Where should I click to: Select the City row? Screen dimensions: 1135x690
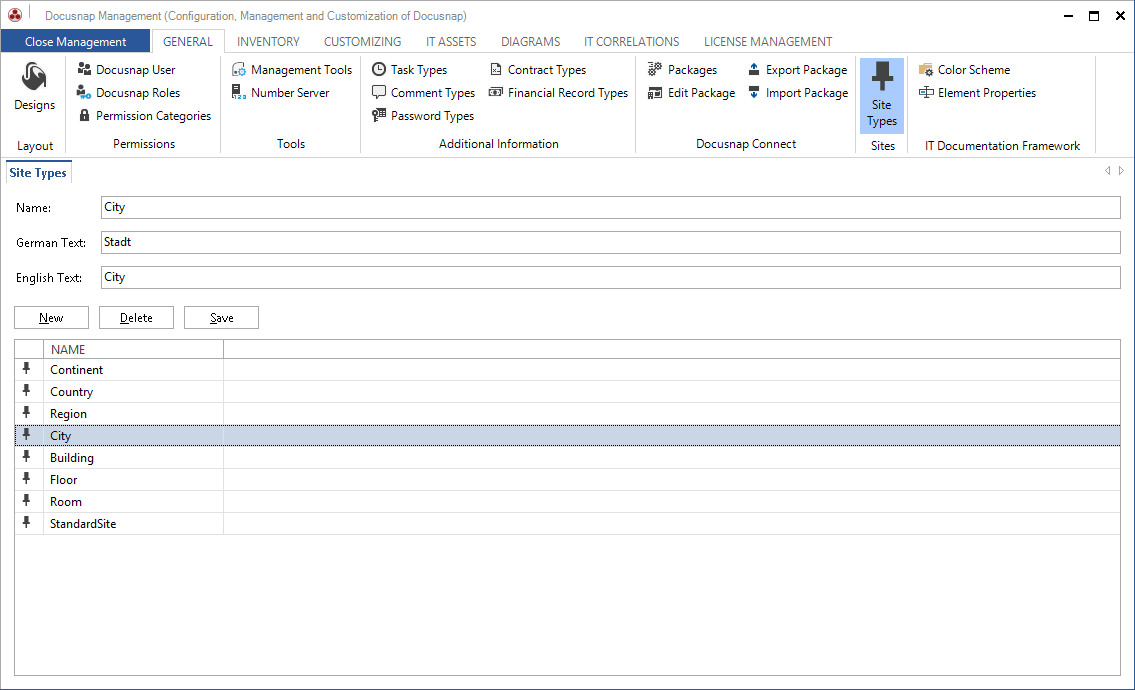click(568, 435)
